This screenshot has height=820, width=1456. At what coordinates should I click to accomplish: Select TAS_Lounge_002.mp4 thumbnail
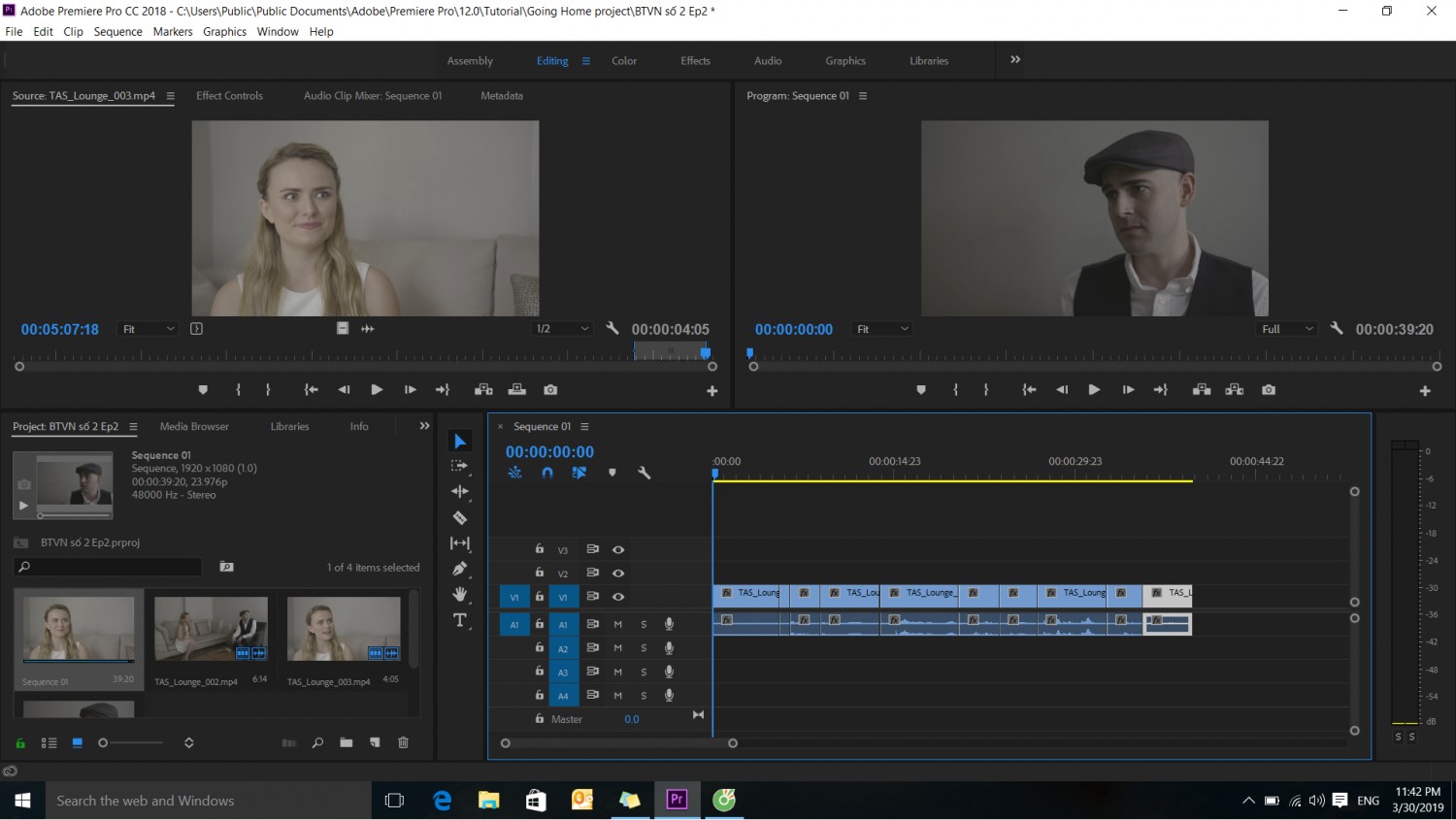211,629
